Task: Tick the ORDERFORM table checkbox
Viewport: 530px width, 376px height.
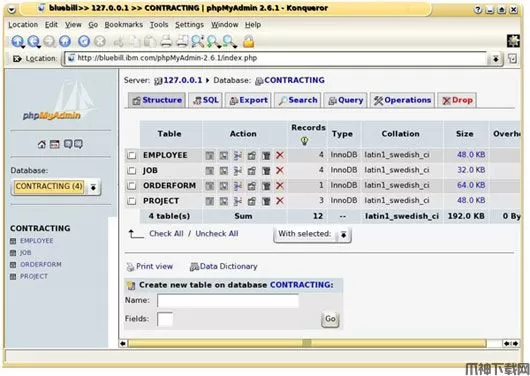Action: 131,186
